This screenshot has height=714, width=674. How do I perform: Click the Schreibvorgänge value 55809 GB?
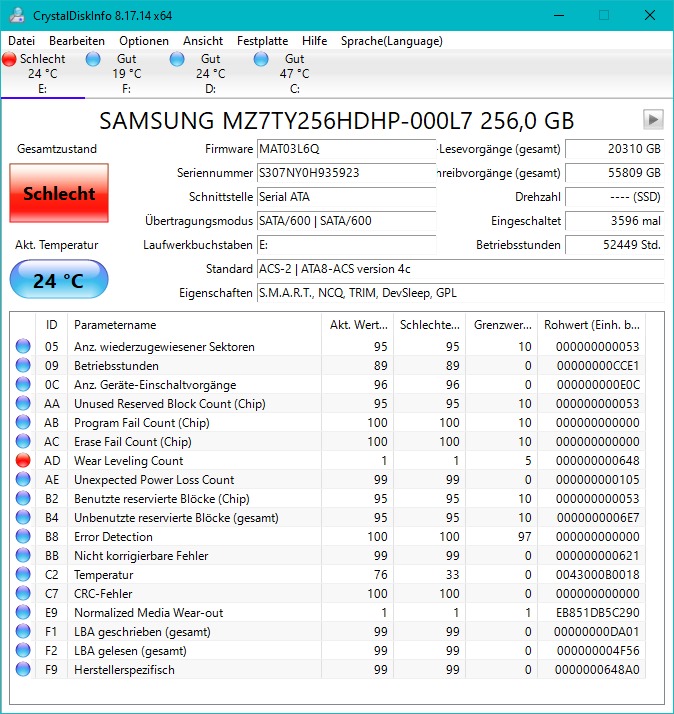tap(614, 173)
